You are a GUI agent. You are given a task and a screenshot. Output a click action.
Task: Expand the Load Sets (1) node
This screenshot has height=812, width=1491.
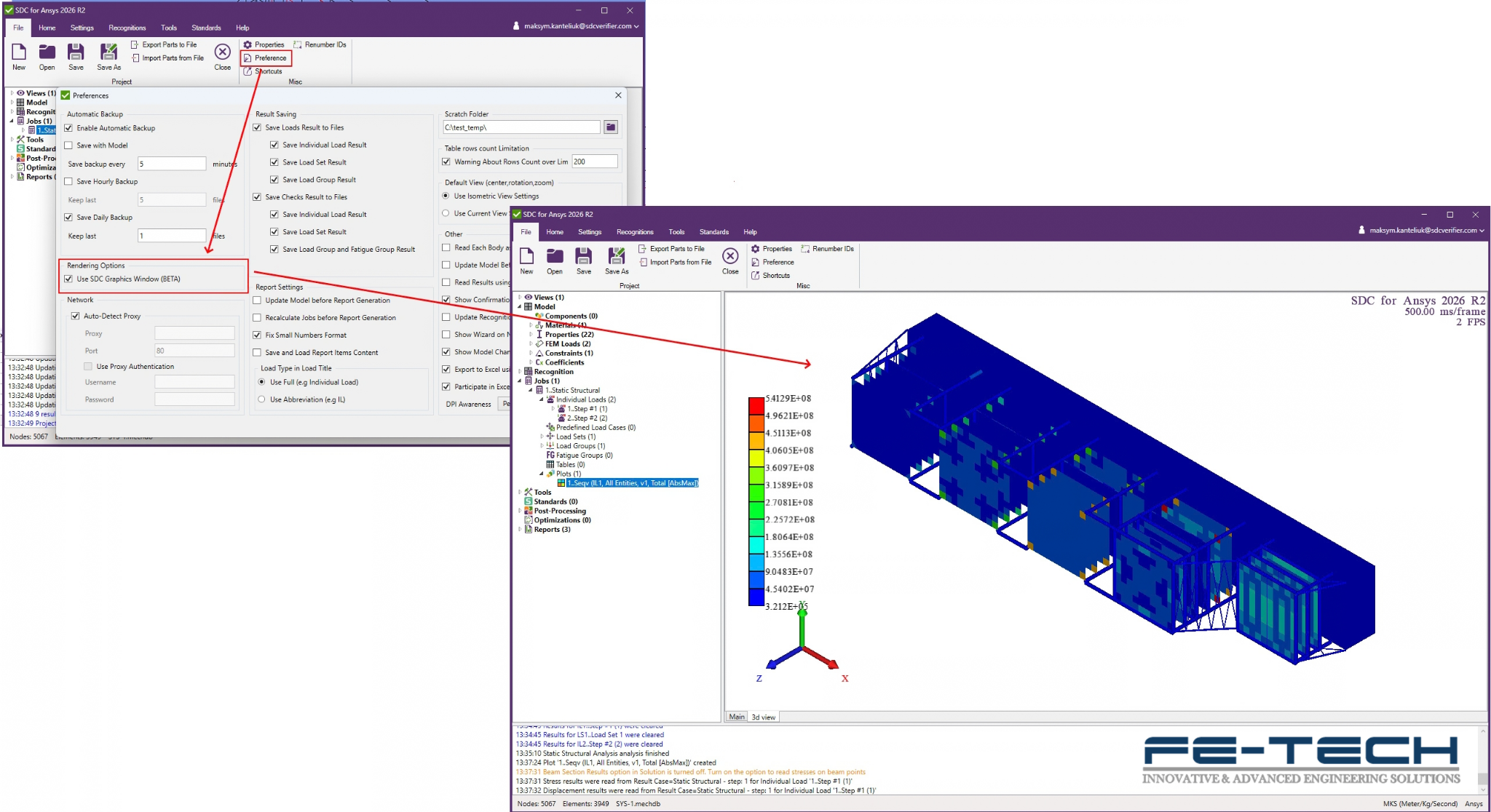pyautogui.click(x=542, y=437)
